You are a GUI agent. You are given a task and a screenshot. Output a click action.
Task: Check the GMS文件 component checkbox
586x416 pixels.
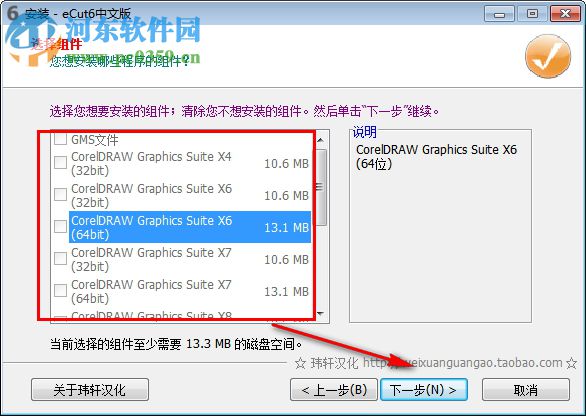(60, 139)
